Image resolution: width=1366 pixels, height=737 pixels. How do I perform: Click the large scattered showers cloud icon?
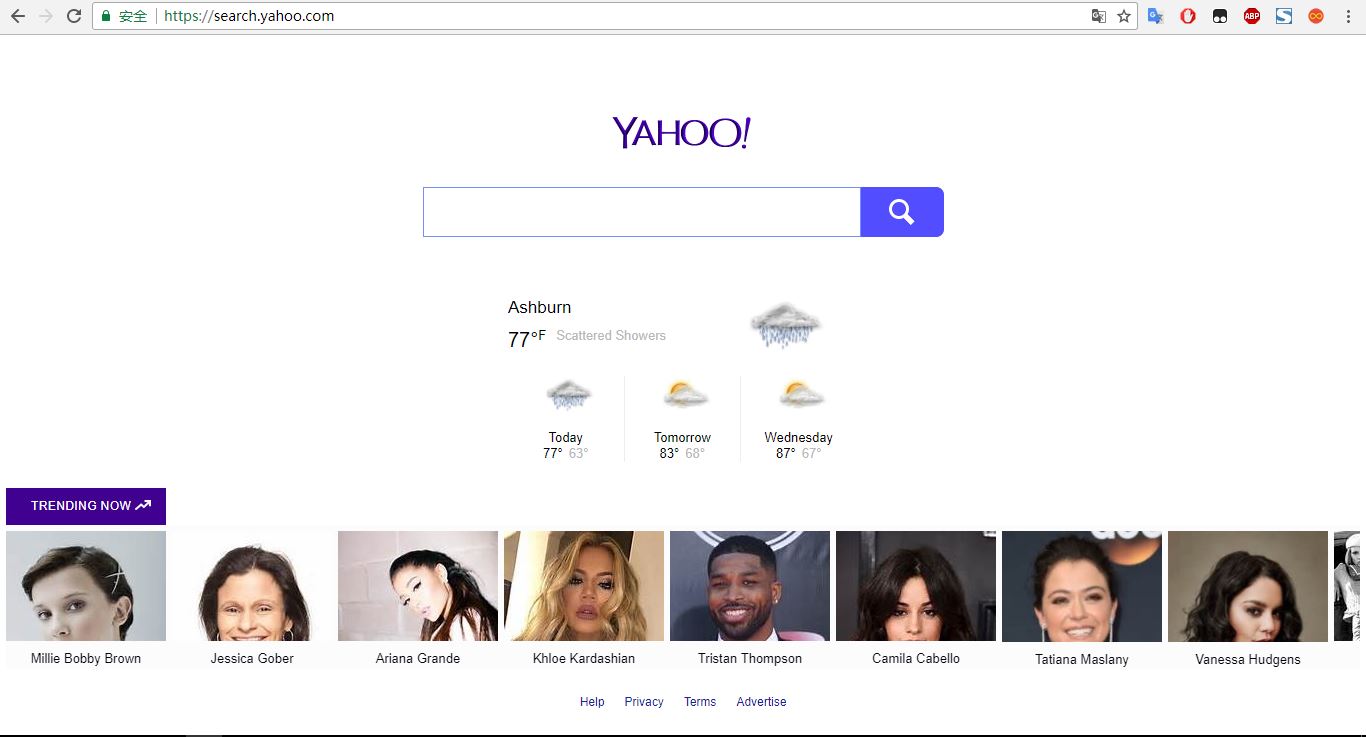785,324
